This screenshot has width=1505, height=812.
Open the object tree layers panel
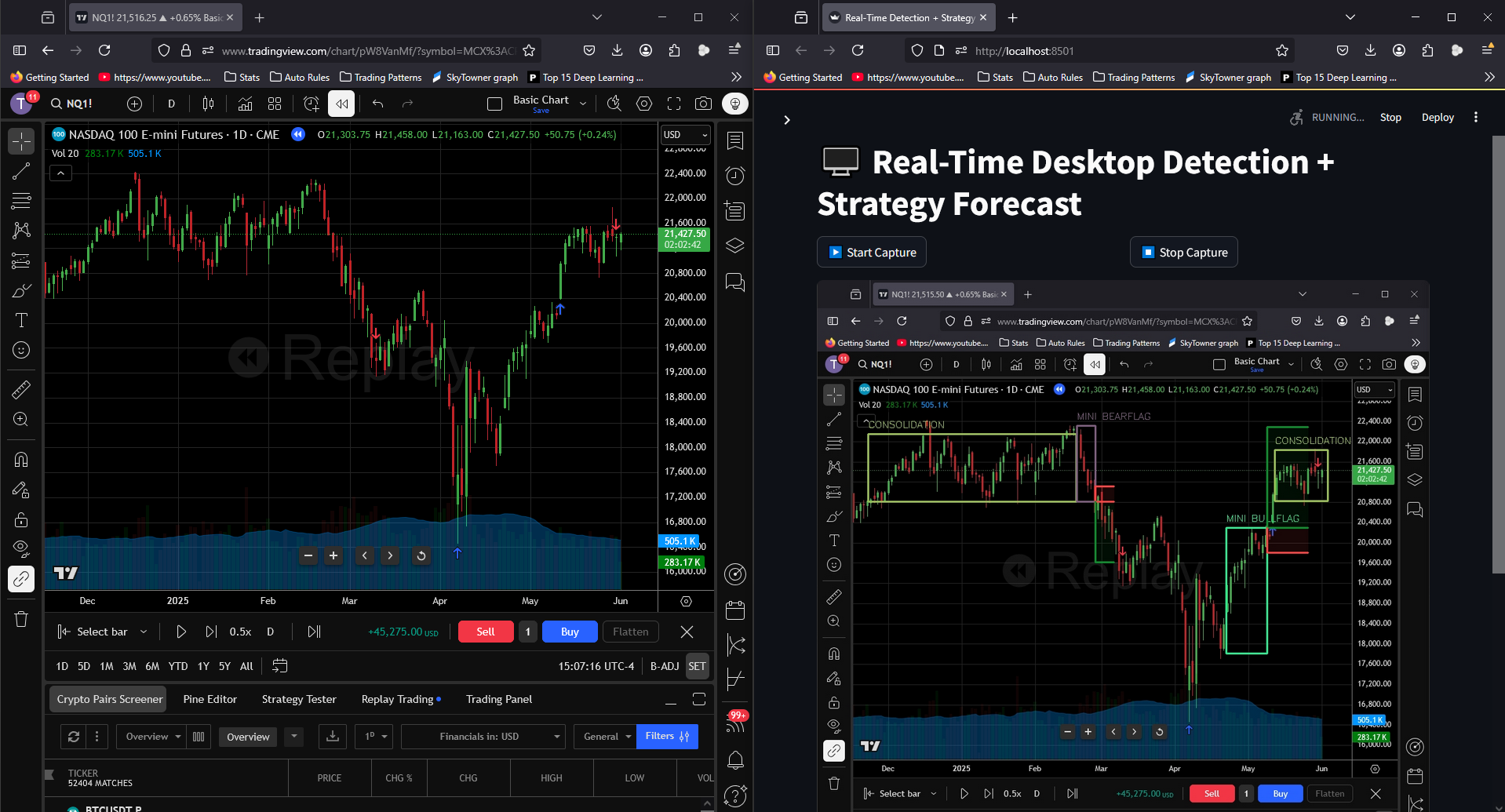[x=735, y=246]
